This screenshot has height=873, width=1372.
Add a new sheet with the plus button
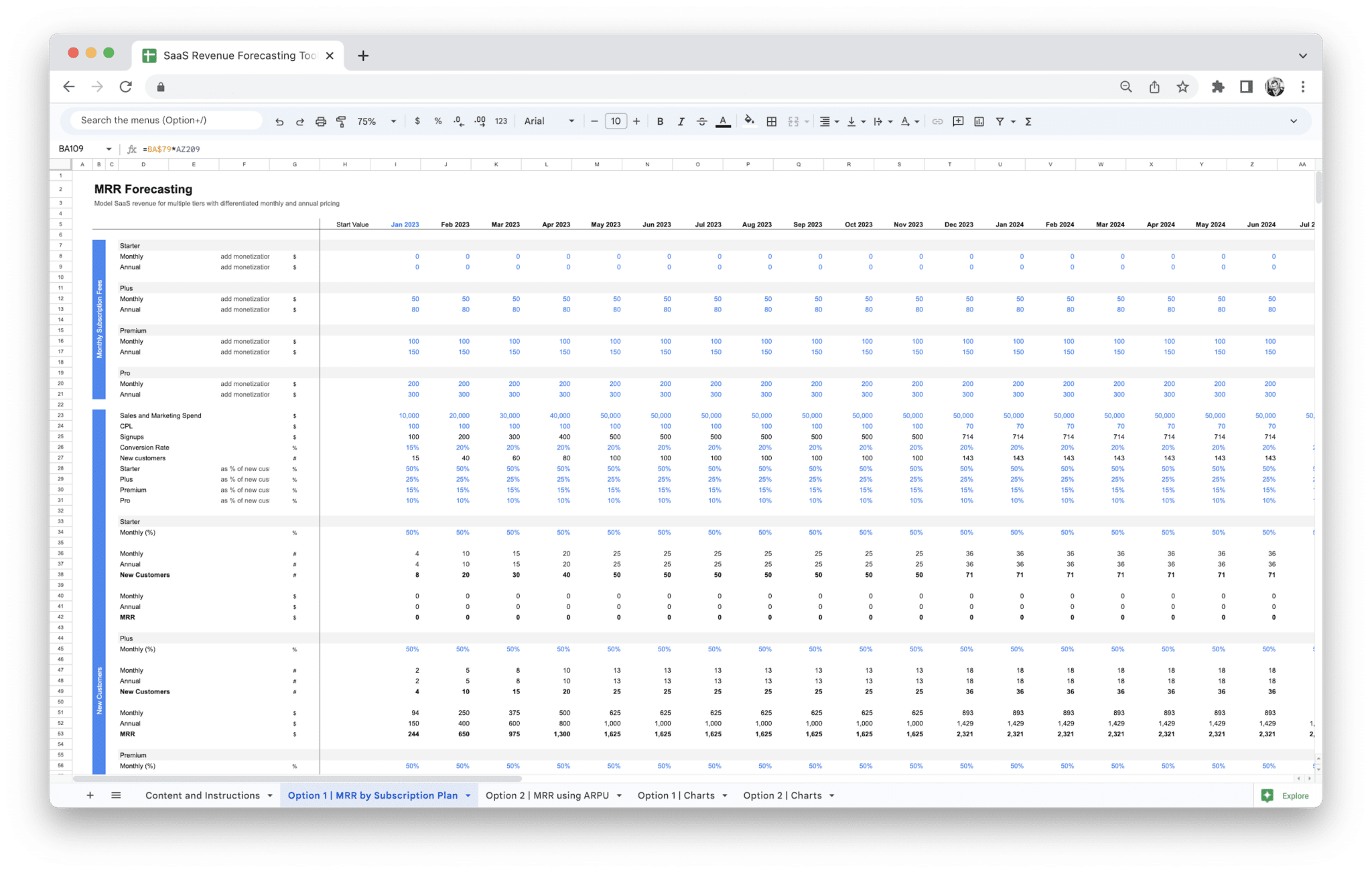[90, 795]
